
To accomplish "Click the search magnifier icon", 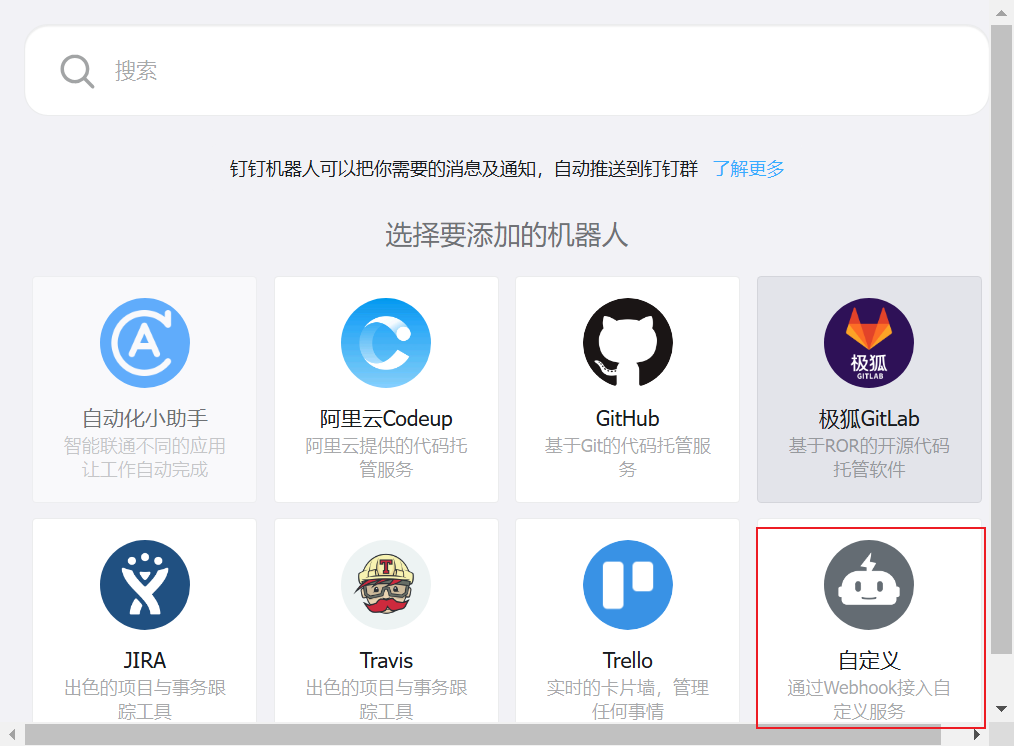I will pos(77,71).
